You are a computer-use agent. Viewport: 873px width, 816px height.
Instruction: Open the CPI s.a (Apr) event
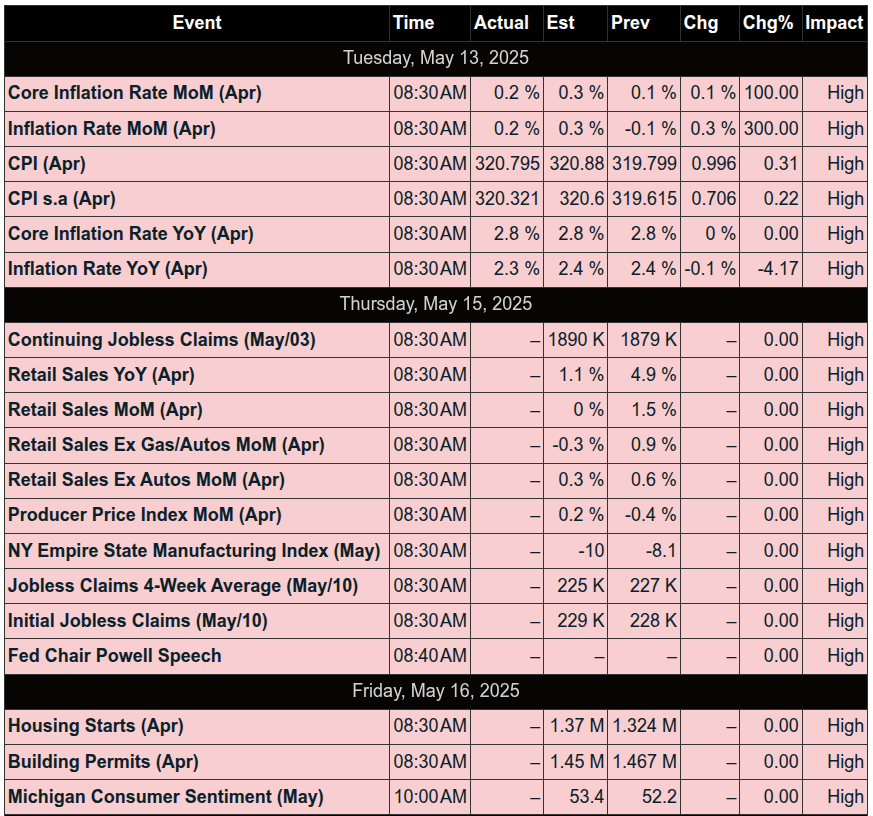pos(62,199)
